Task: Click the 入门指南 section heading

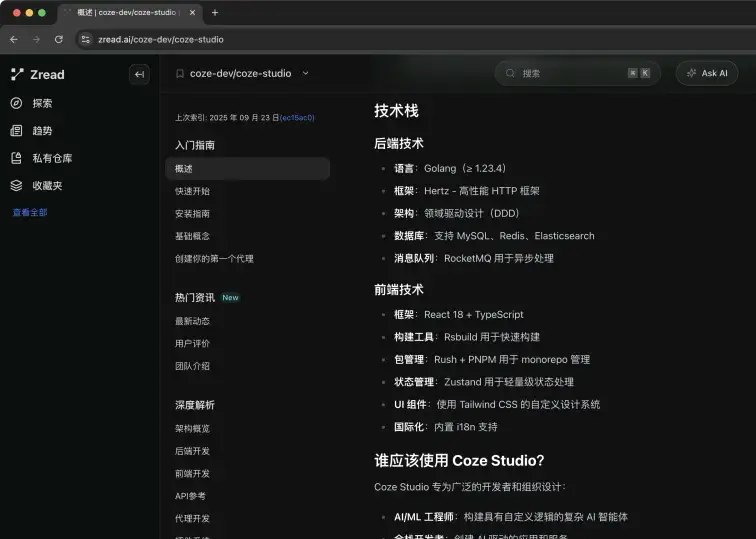Action: coord(195,145)
